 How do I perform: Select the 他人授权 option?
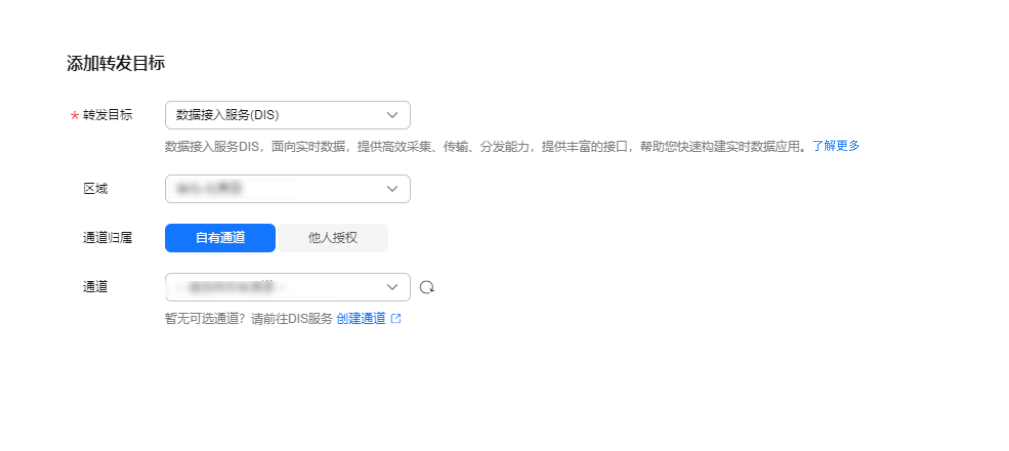pos(333,238)
